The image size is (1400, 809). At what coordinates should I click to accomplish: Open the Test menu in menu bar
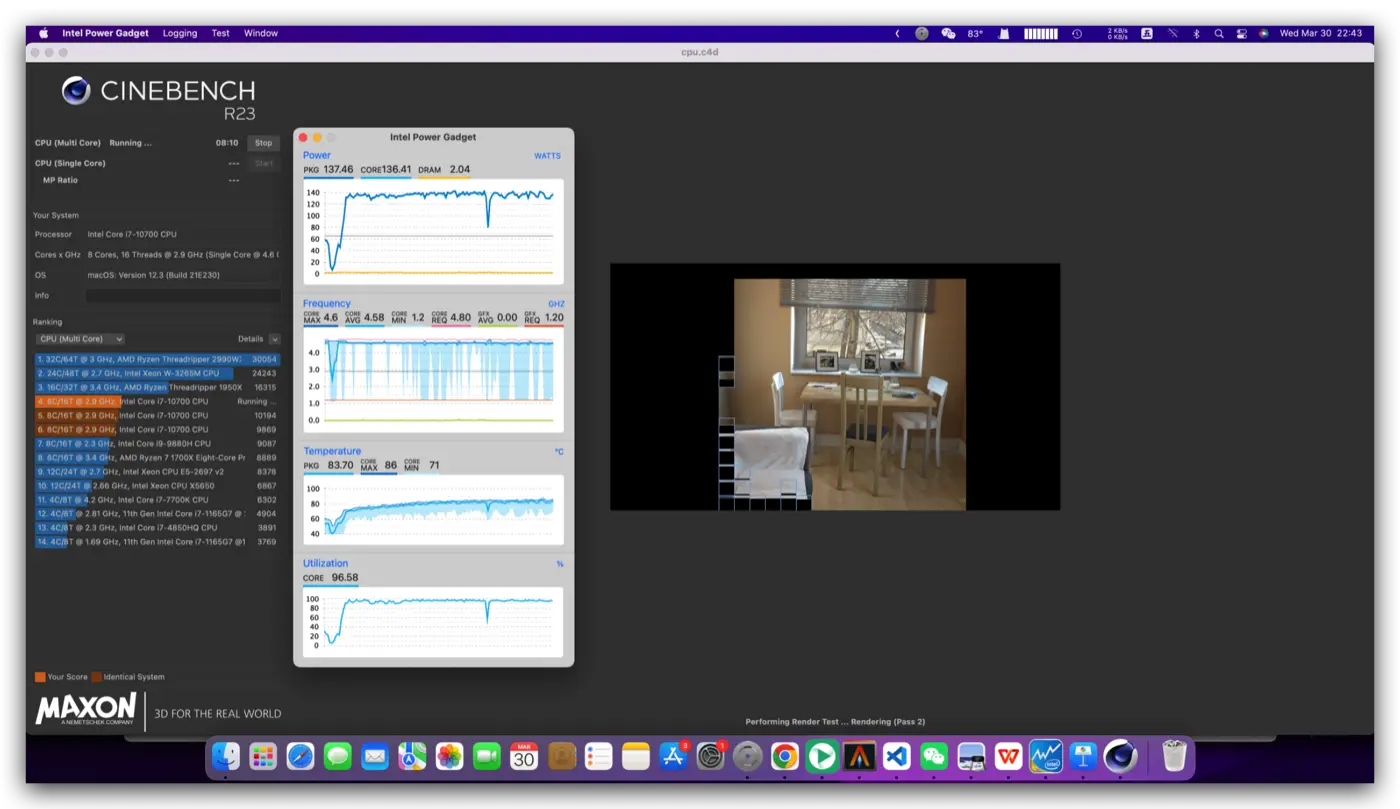[x=220, y=33]
